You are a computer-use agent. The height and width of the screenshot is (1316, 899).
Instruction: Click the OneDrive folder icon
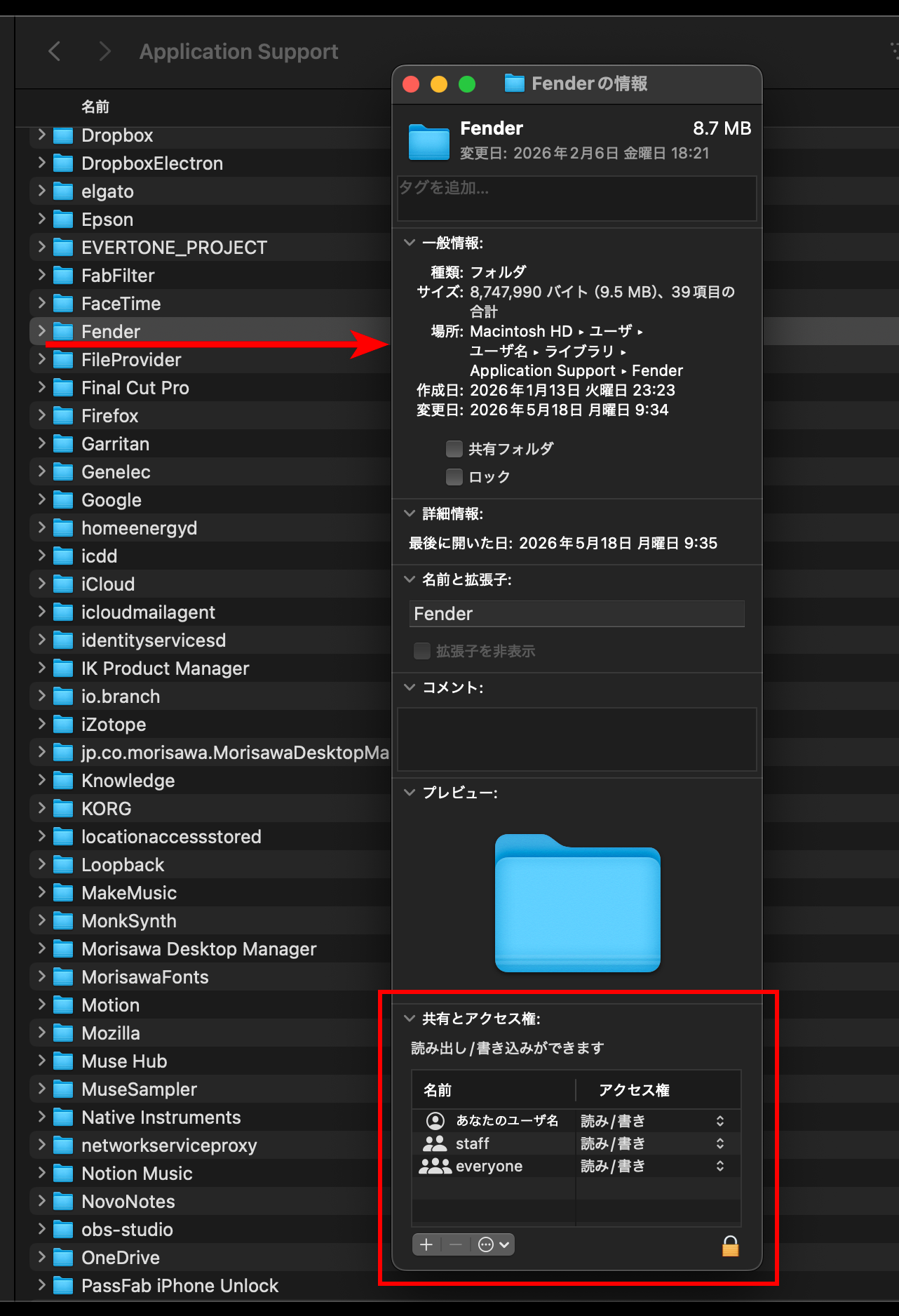point(63,1258)
